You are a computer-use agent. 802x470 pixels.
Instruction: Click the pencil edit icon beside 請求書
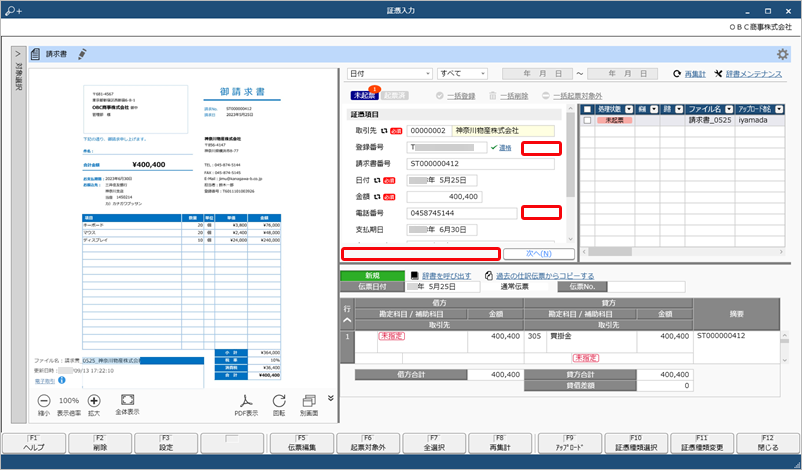(x=82, y=54)
